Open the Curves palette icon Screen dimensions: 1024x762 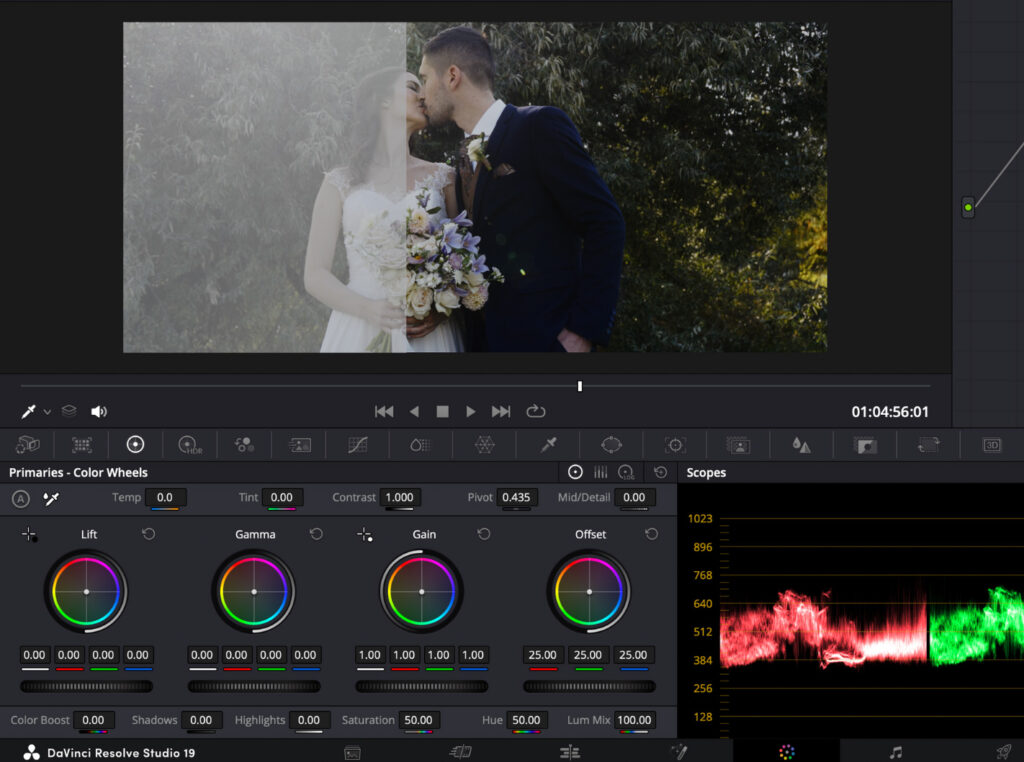coord(358,445)
